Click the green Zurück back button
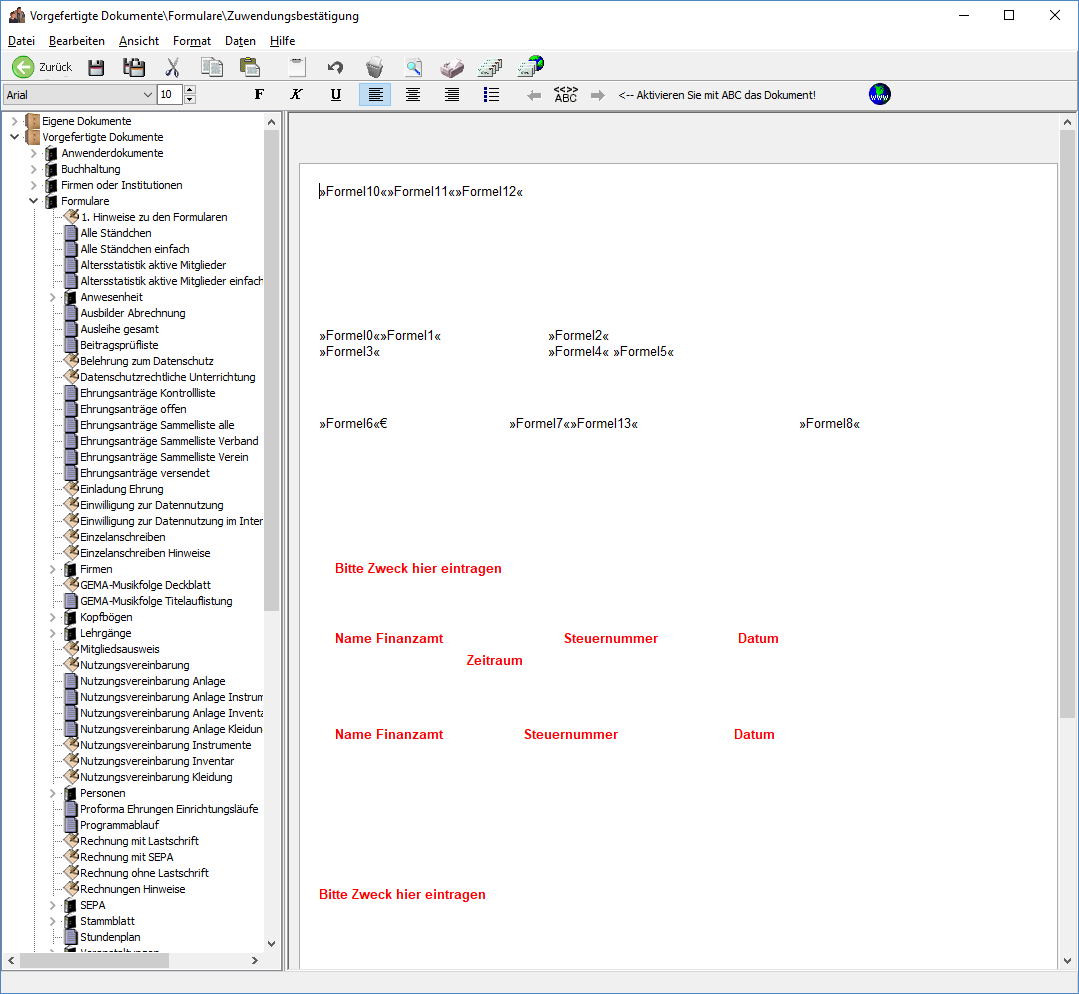Screen dimensions: 1079x994 point(41,67)
